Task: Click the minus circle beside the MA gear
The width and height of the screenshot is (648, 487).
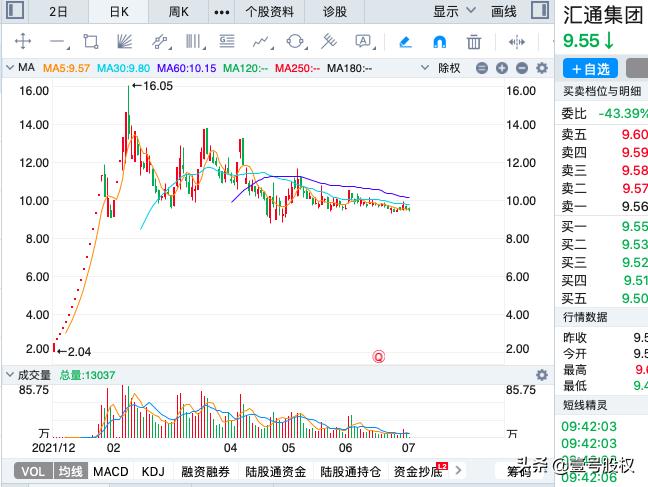Action: pos(522,68)
